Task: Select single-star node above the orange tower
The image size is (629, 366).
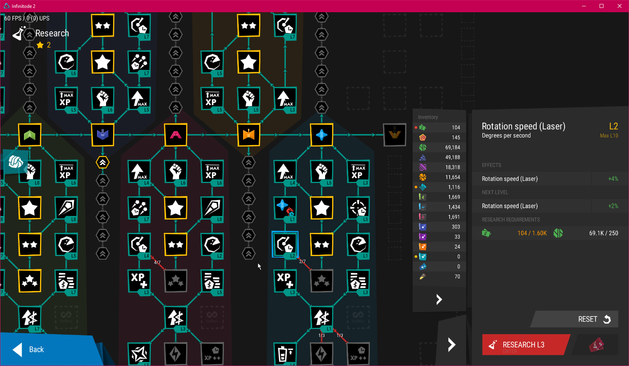Action: pos(248,62)
